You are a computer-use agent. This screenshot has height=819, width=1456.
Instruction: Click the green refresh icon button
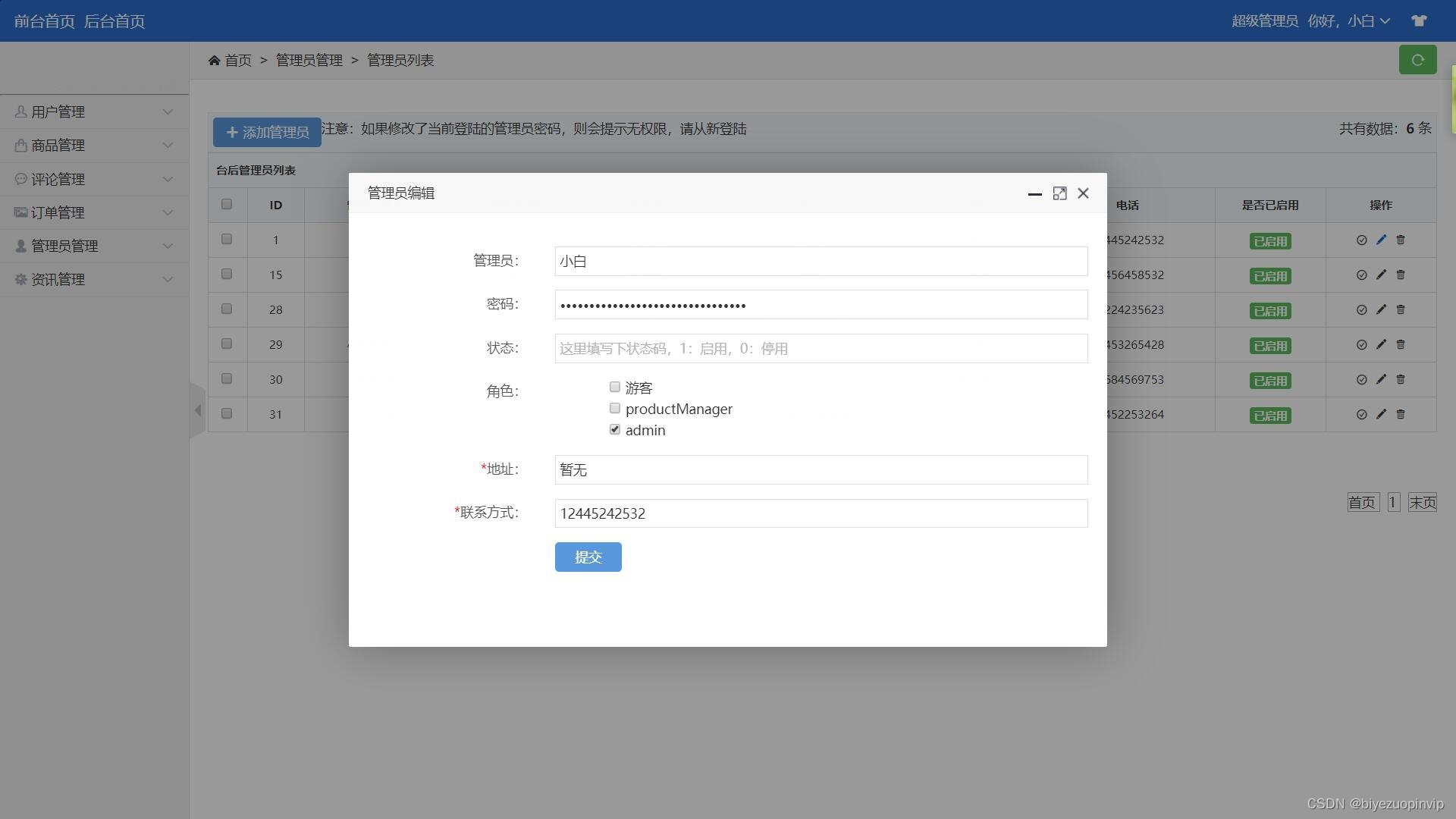(1417, 60)
